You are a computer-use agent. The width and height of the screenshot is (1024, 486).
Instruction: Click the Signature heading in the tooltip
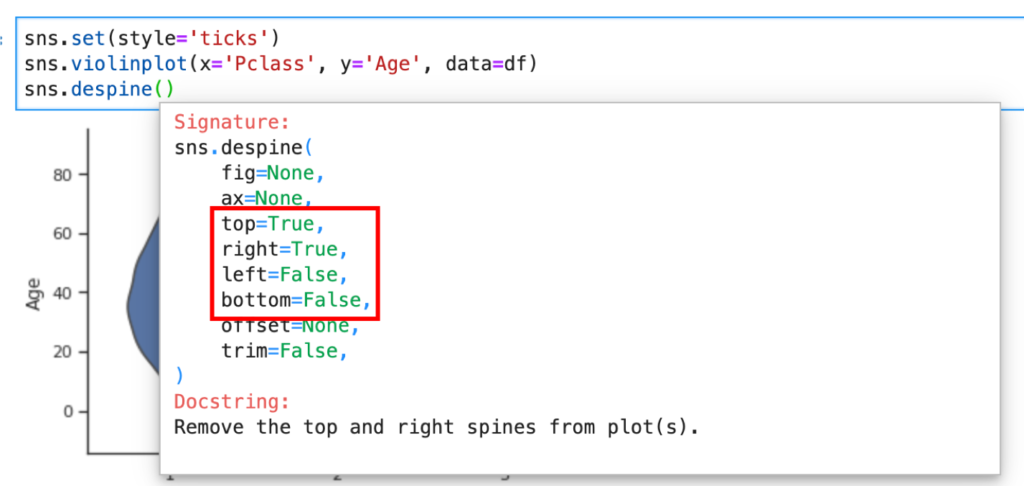pos(231,122)
